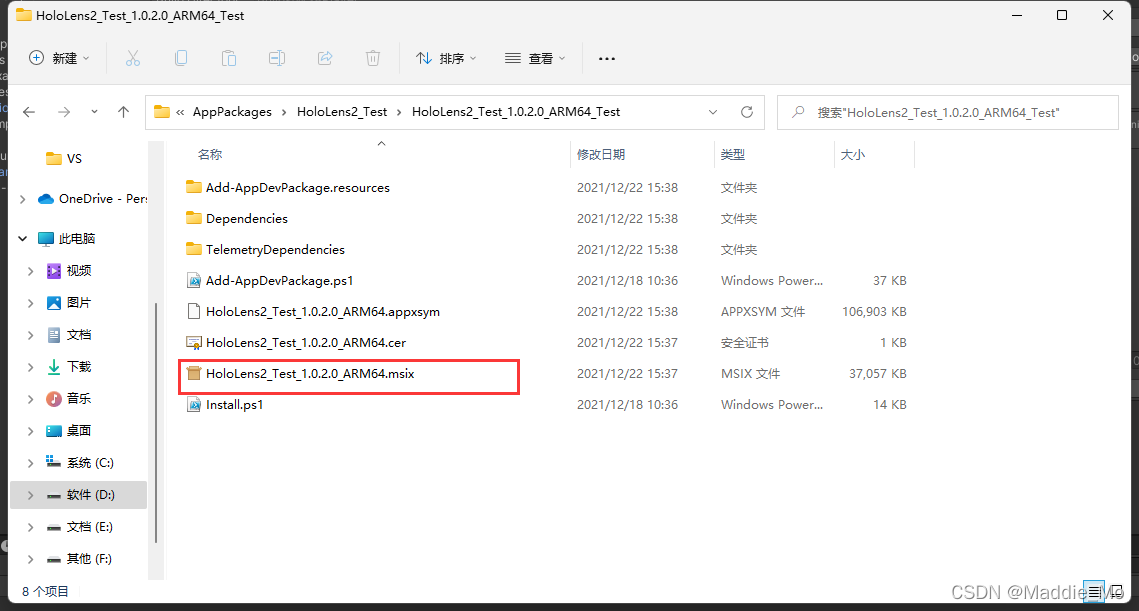Click the Add-AppDevPackage.ps1 file icon
1139x611 pixels.
coord(193,280)
